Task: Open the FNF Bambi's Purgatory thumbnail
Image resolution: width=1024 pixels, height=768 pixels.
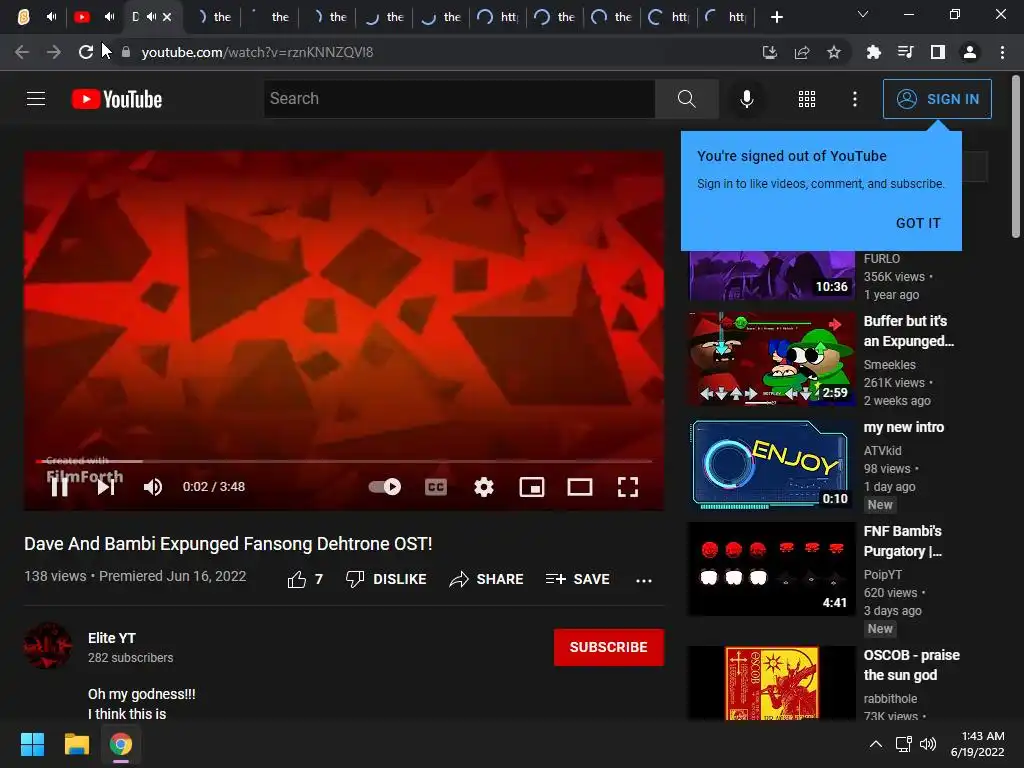Action: click(x=772, y=569)
